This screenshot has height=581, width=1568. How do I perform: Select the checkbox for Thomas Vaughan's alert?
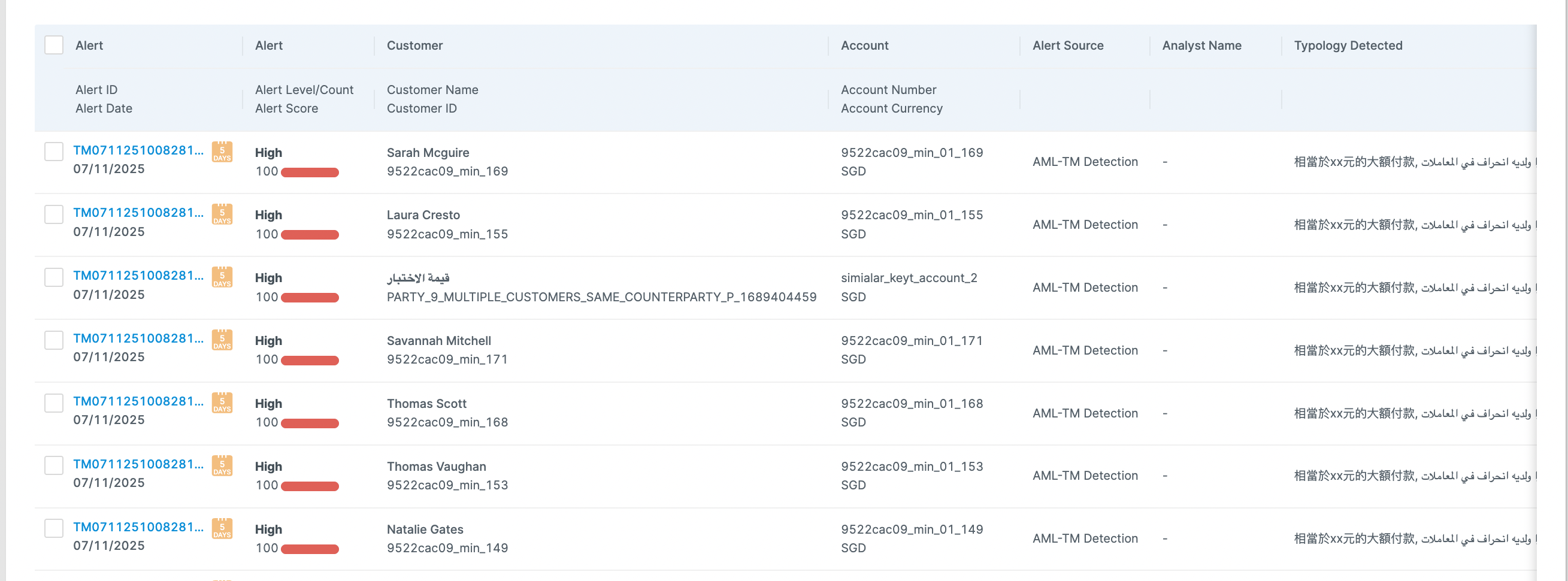point(54,465)
